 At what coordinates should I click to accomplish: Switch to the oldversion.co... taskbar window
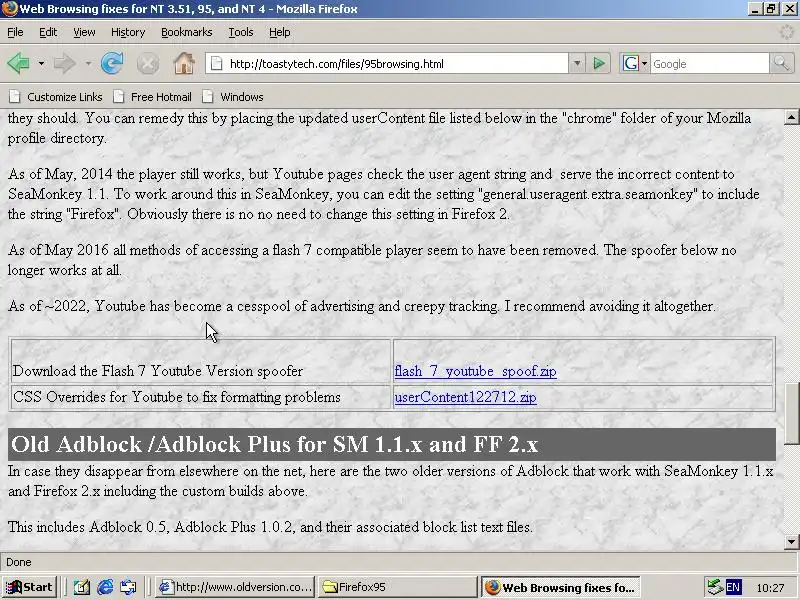point(235,587)
